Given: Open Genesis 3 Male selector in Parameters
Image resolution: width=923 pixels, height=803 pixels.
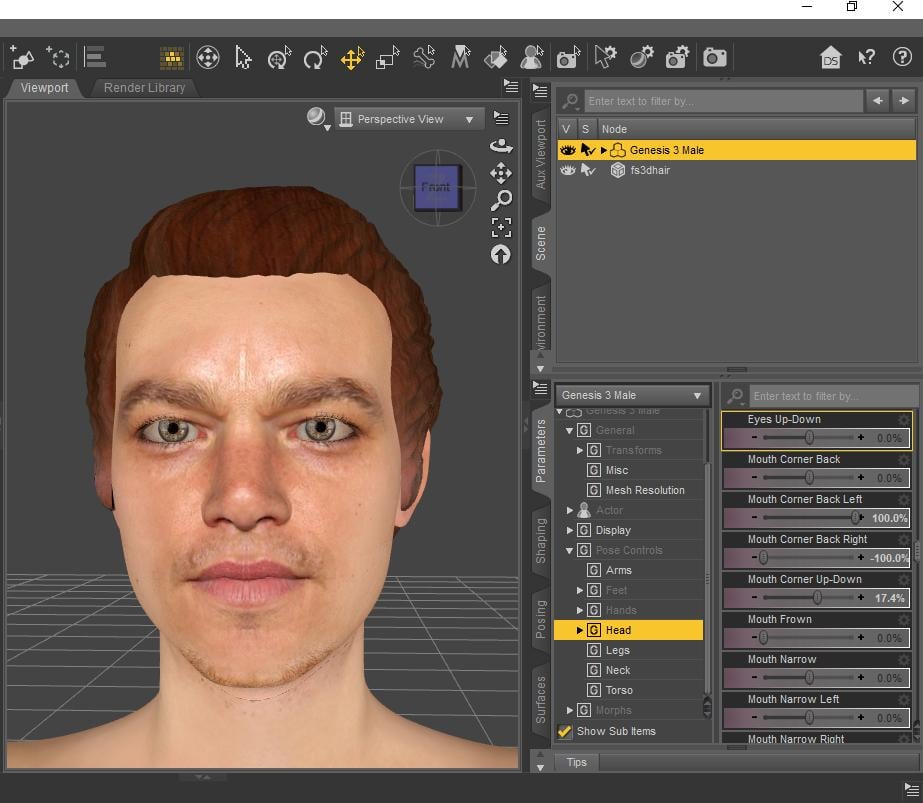Looking at the screenshot, I should [632, 395].
